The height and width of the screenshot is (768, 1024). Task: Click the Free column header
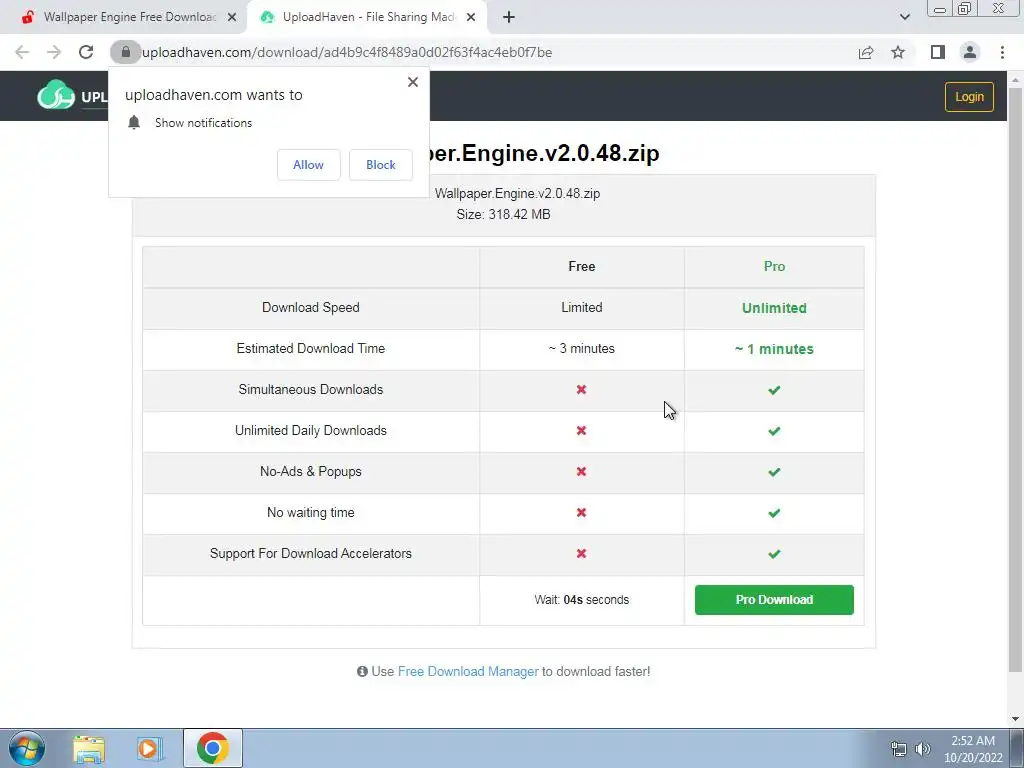(x=581, y=266)
